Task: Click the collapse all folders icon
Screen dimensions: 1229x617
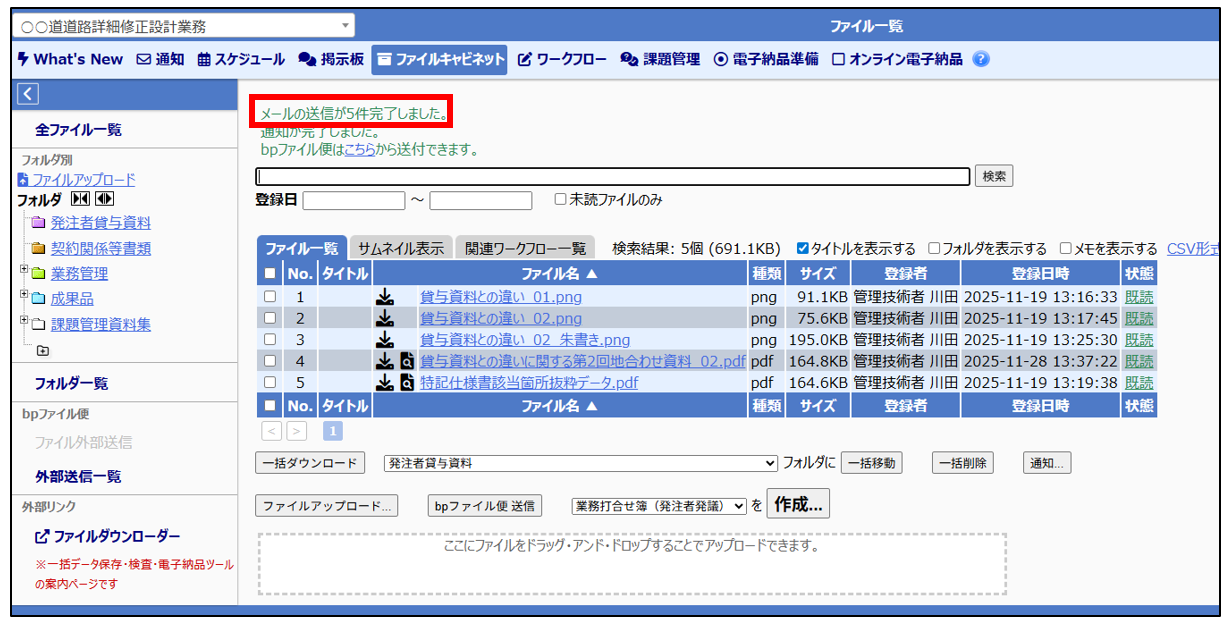Action: (80, 200)
